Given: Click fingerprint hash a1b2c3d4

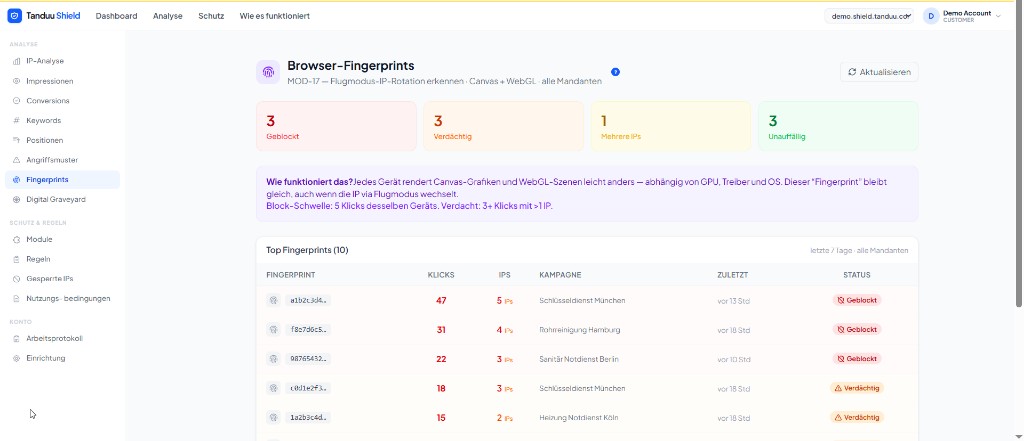Looking at the screenshot, I should (308, 301).
